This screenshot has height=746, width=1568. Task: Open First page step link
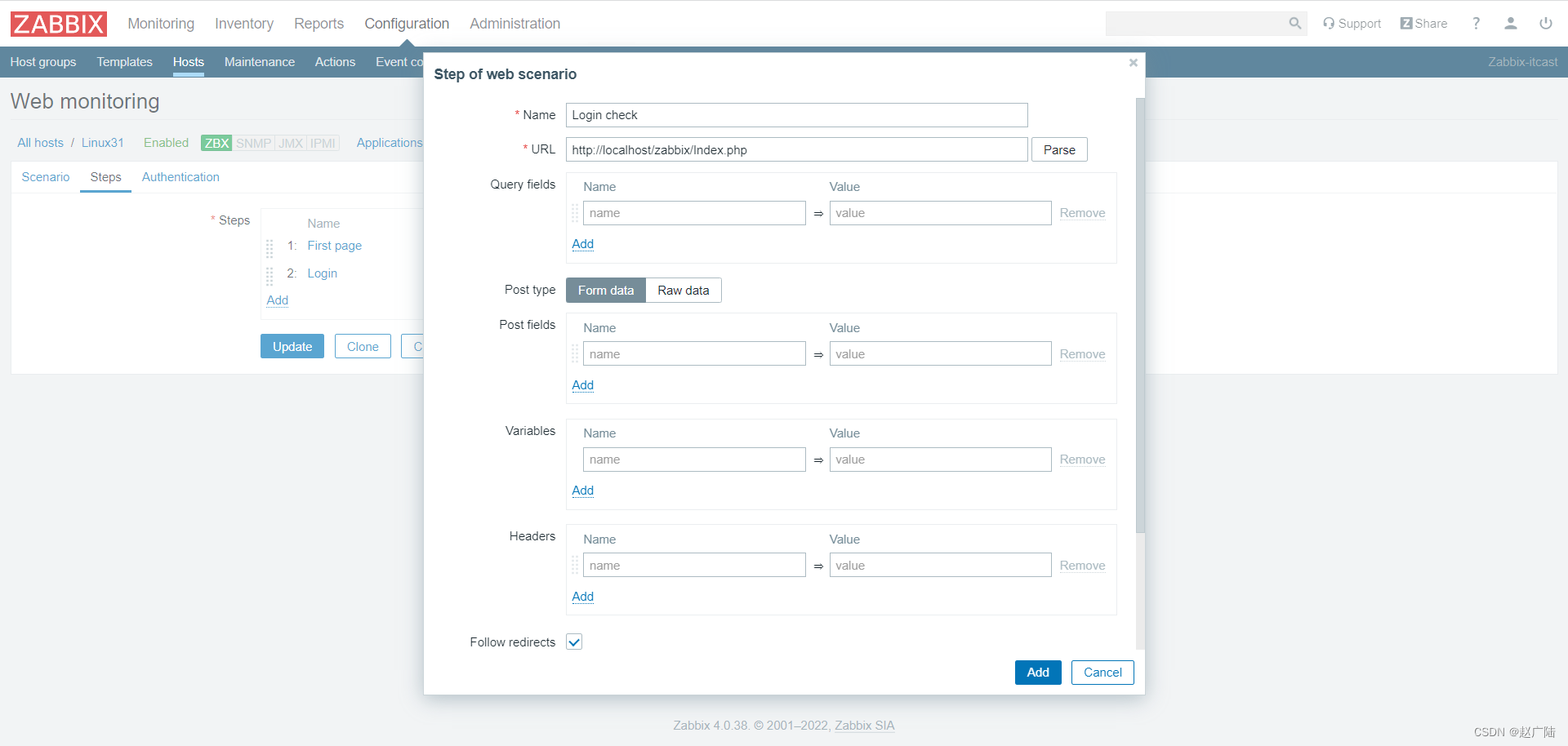tap(335, 246)
